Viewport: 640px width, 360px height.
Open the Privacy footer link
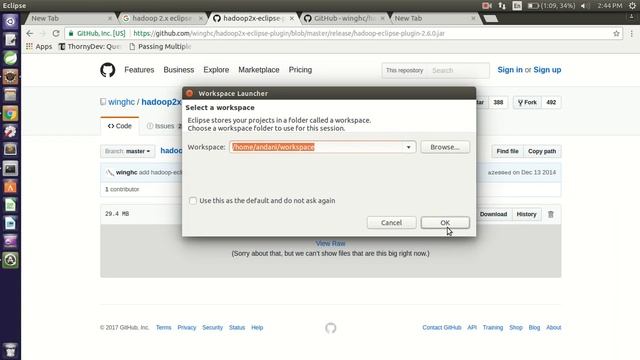pyautogui.click(x=187, y=327)
